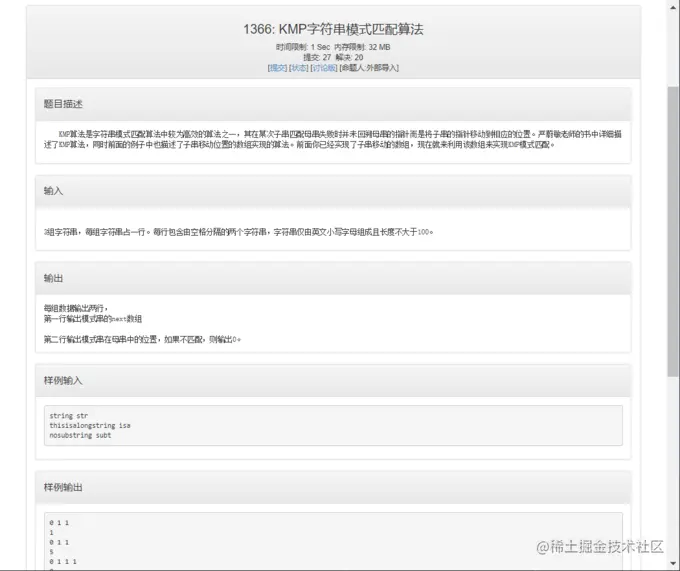This screenshot has width=680, height=571.
Task: Click the '命题人:外部导入' text
Action: pyautogui.click(x=369, y=68)
